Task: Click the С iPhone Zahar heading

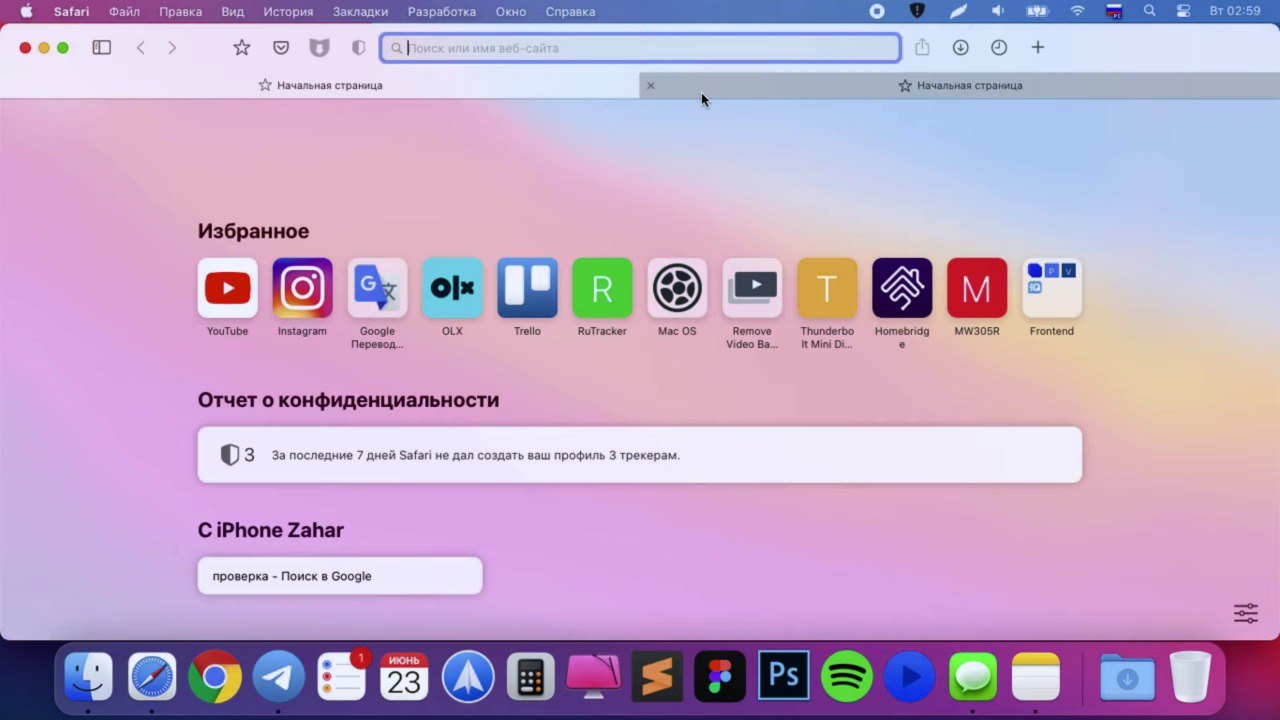Action: pyautogui.click(x=270, y=530)
